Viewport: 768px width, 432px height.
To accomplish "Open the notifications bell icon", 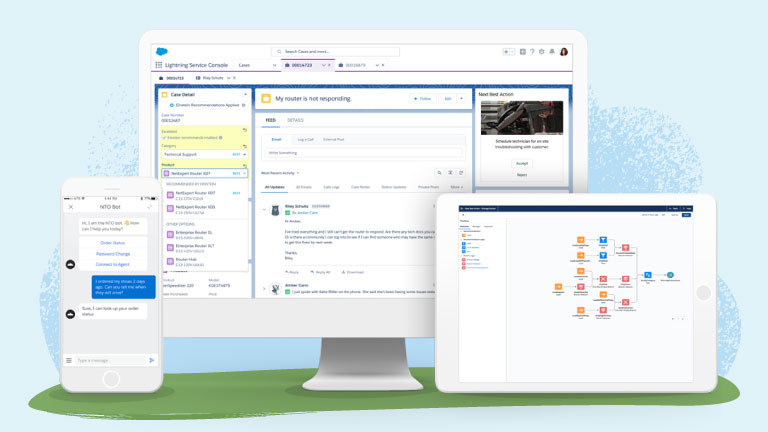I will click(552, 51).
